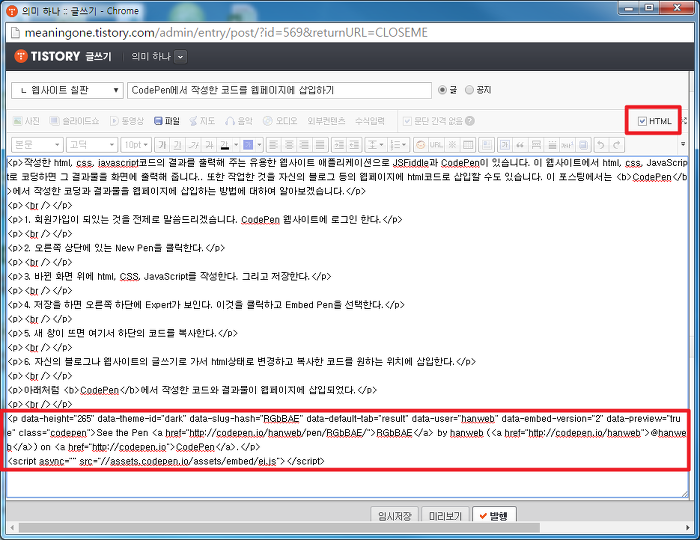This screenshot has height=540, width=700.
Task: Align text right
Action: pos(304,145)
